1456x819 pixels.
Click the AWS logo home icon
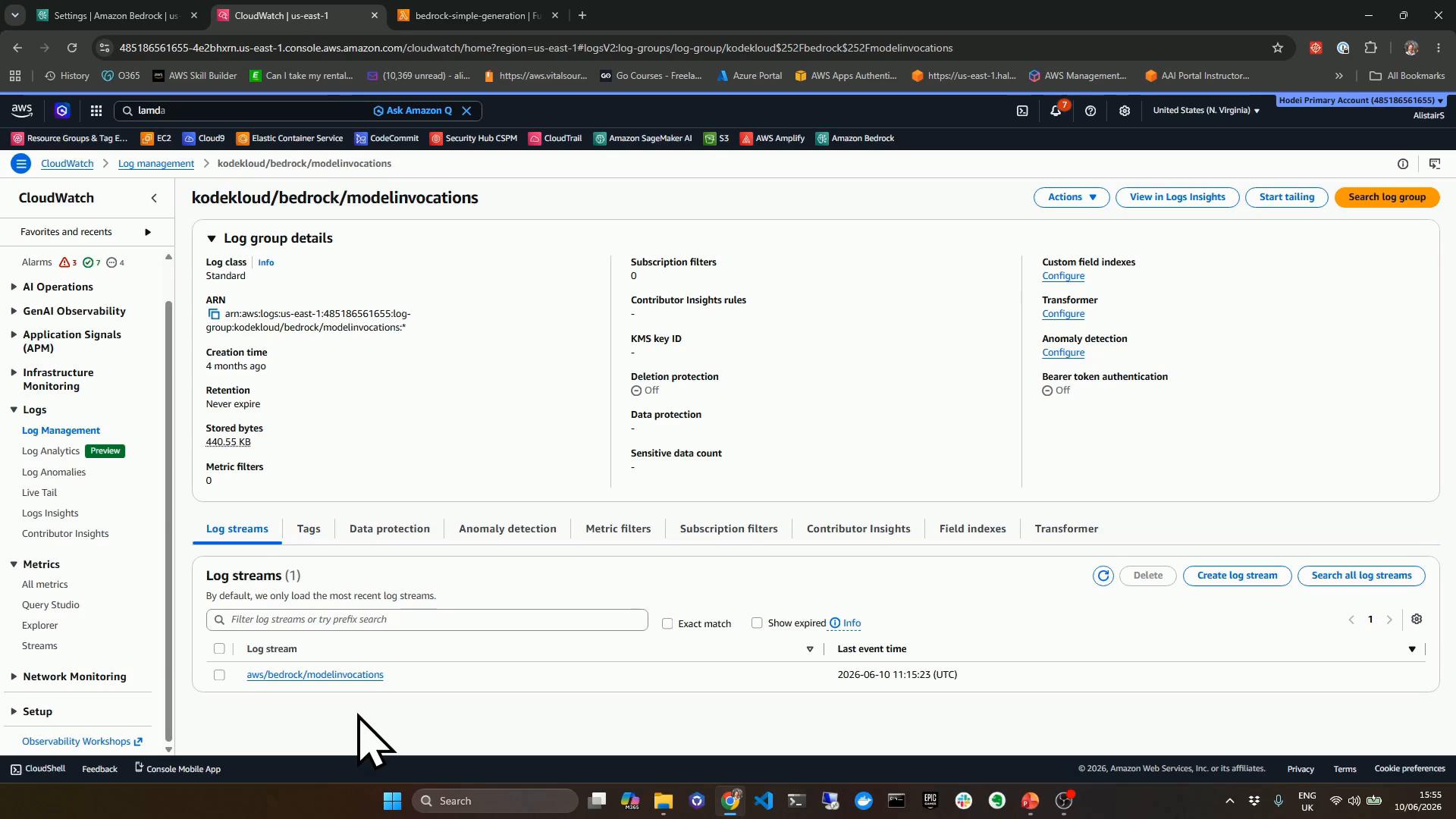(x=22, y=111)
